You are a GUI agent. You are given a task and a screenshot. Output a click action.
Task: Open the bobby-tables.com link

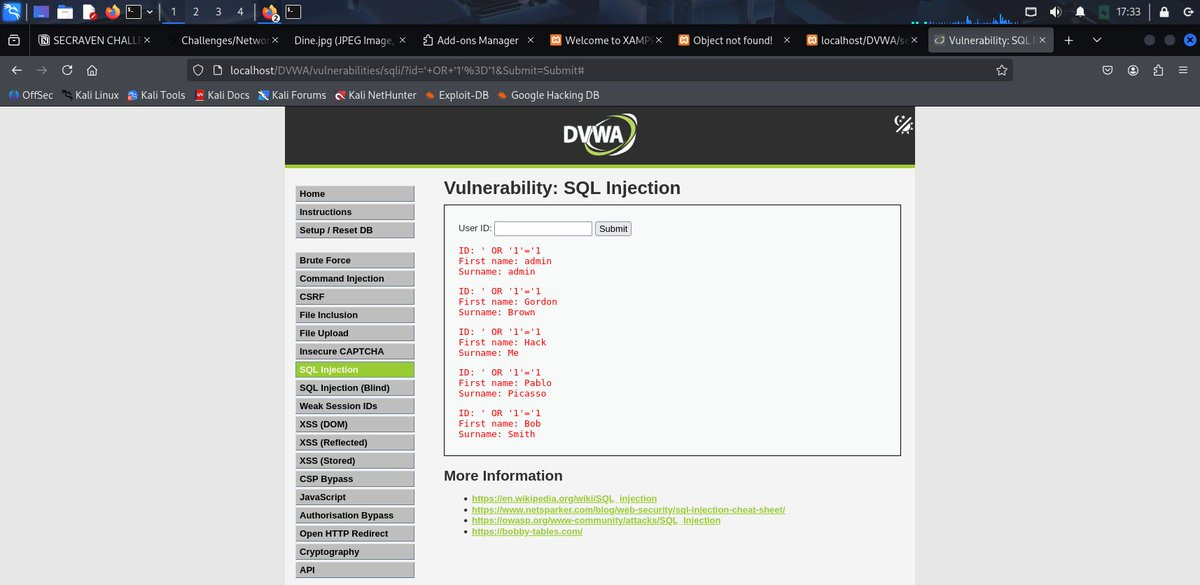click(527, 531)
